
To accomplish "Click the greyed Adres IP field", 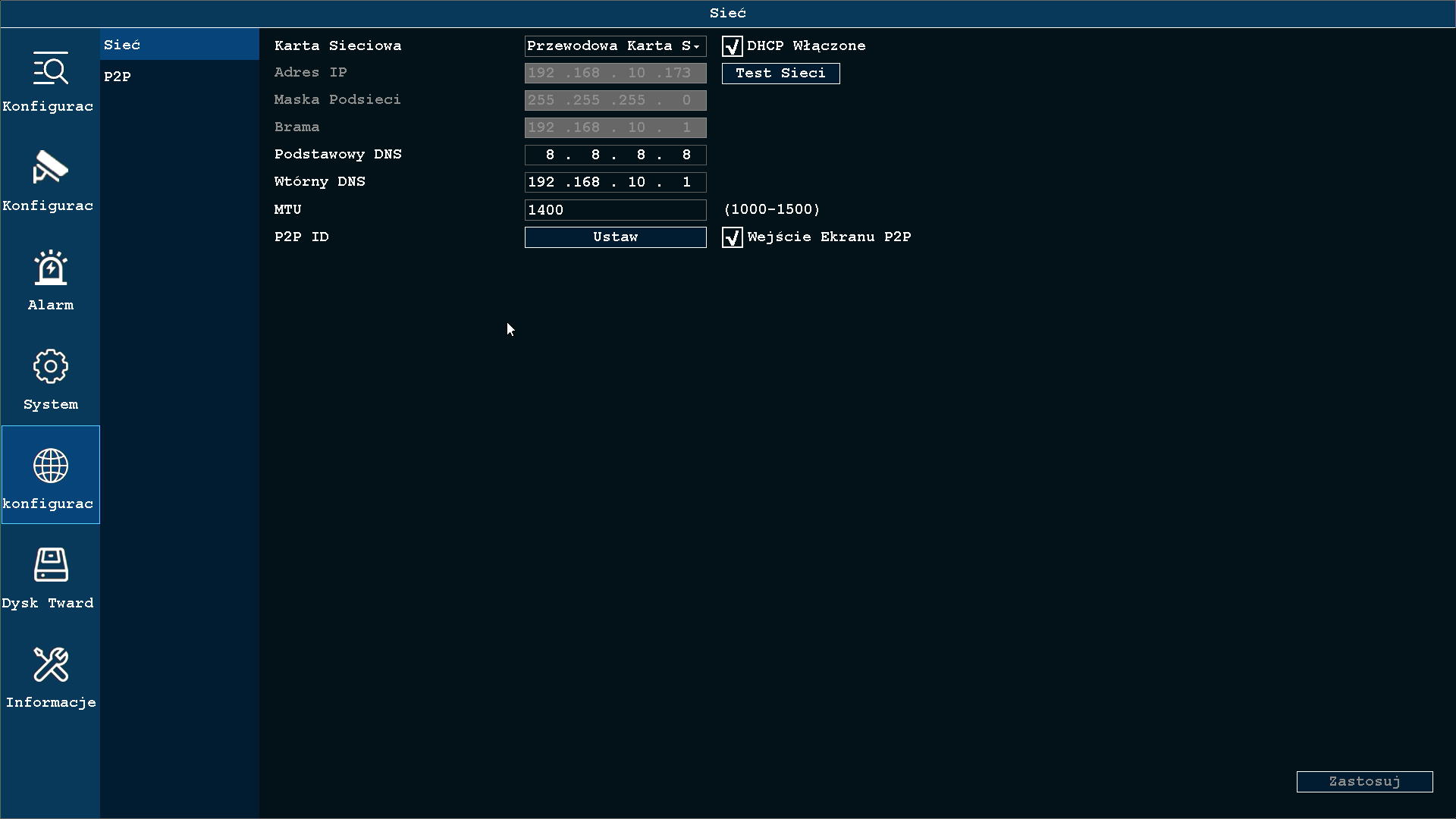I will coord(615,74).
